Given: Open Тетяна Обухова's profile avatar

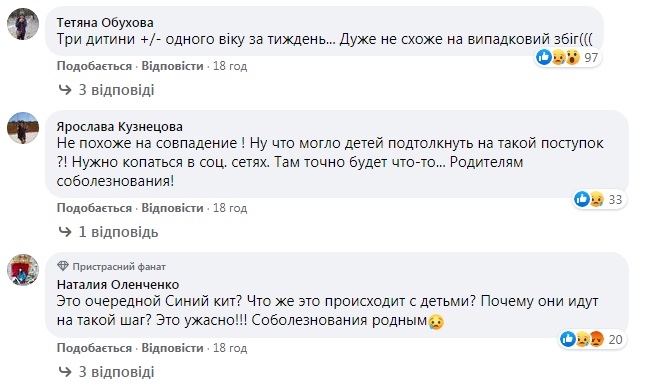Looking at the screenshot, I should tap(23, 24).
